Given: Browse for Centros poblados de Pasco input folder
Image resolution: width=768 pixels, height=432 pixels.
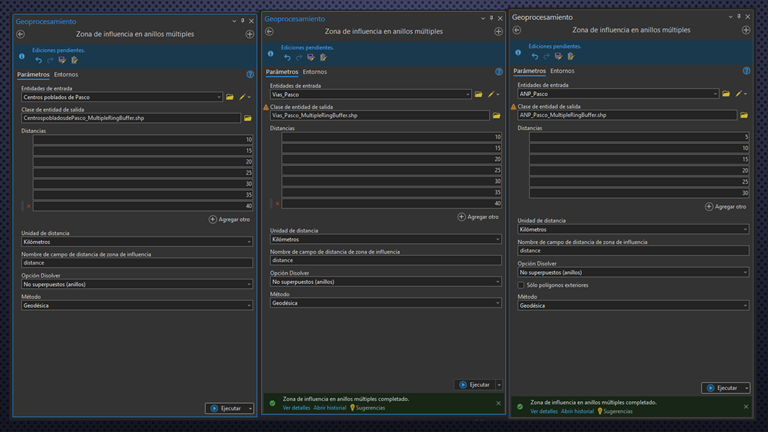Looking at the screenshot, I should [230, 97].
